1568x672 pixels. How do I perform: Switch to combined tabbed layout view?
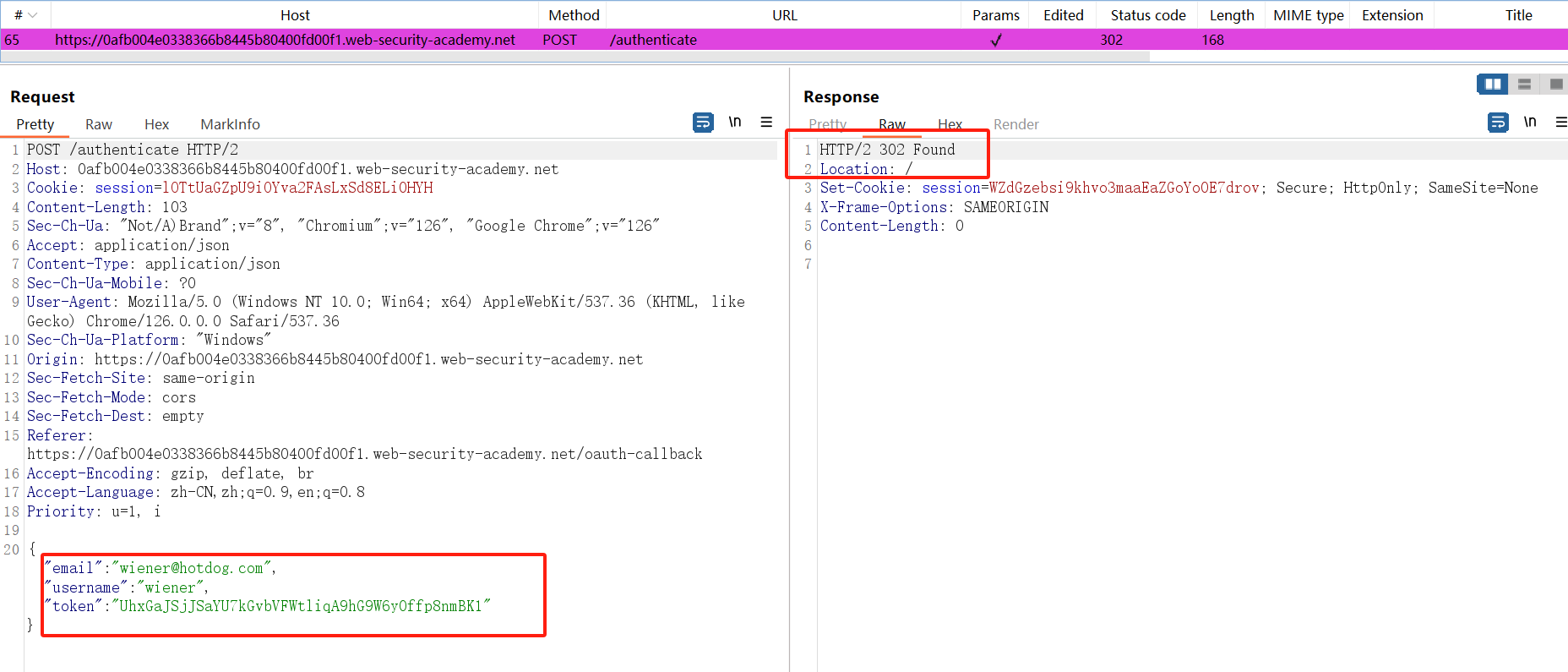[1555, 84]
